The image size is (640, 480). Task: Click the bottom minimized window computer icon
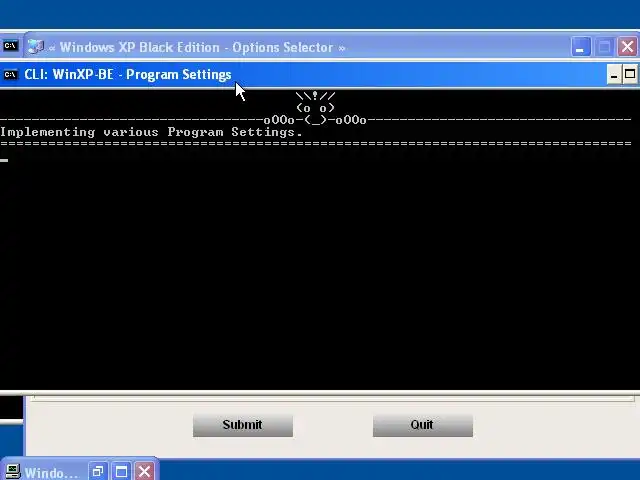click(x=12, y=471)
